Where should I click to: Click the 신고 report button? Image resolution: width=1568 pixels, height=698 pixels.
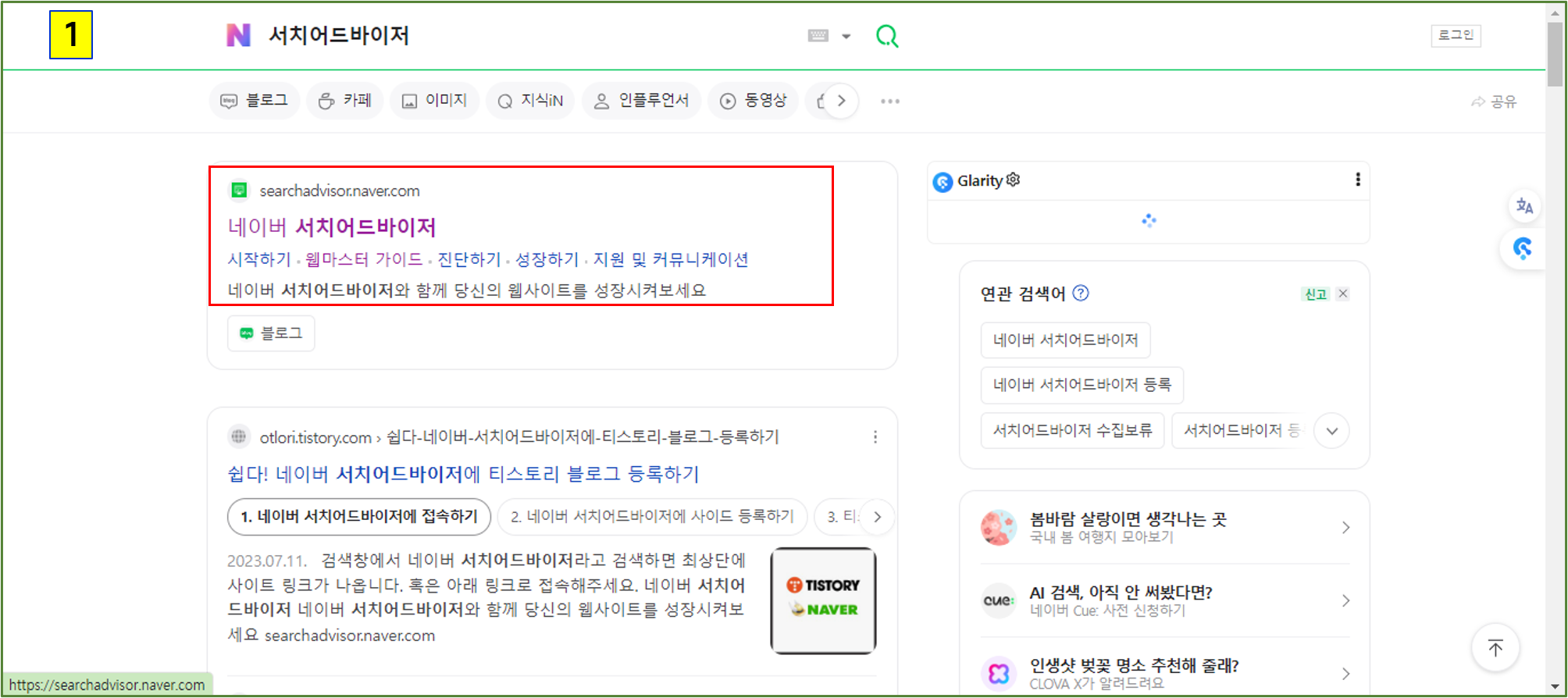[1316, 294]
